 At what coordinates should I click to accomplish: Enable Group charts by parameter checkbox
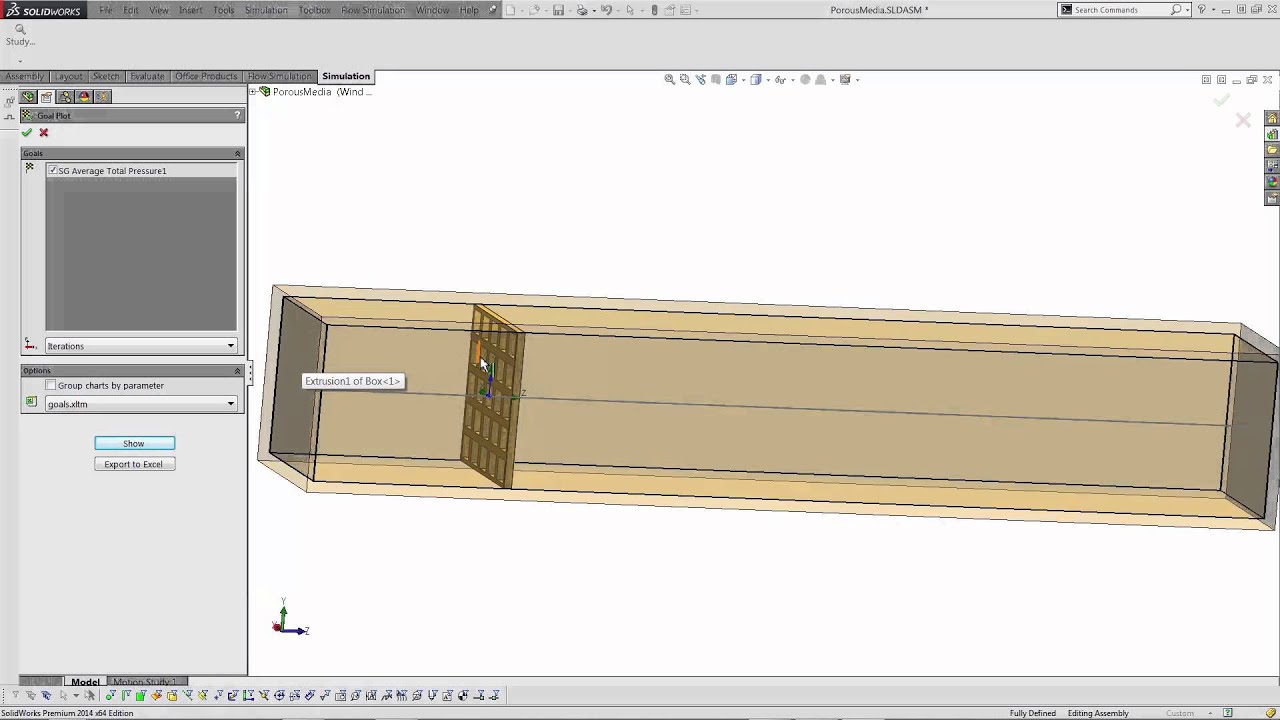51,385
